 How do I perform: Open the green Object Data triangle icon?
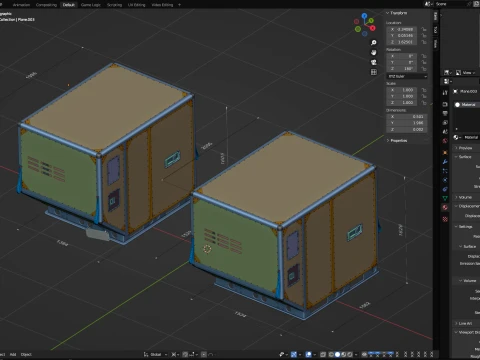pos(445,198)
